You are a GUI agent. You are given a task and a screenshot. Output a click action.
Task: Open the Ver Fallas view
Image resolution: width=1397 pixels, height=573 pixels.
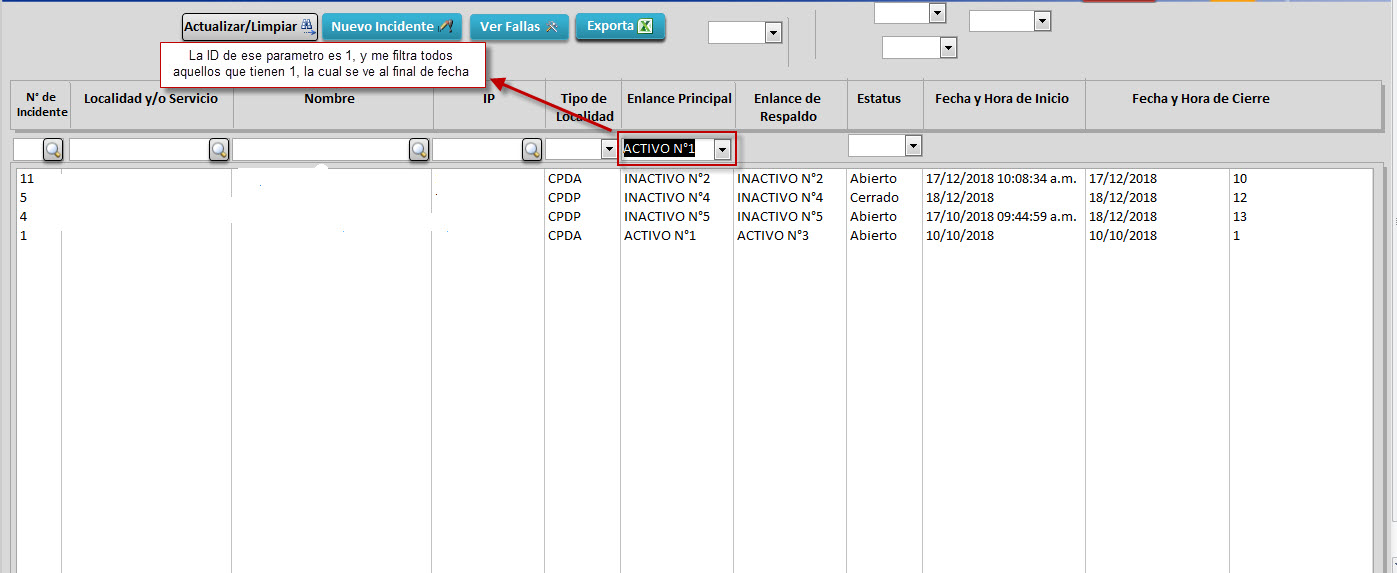pos(519,27)
